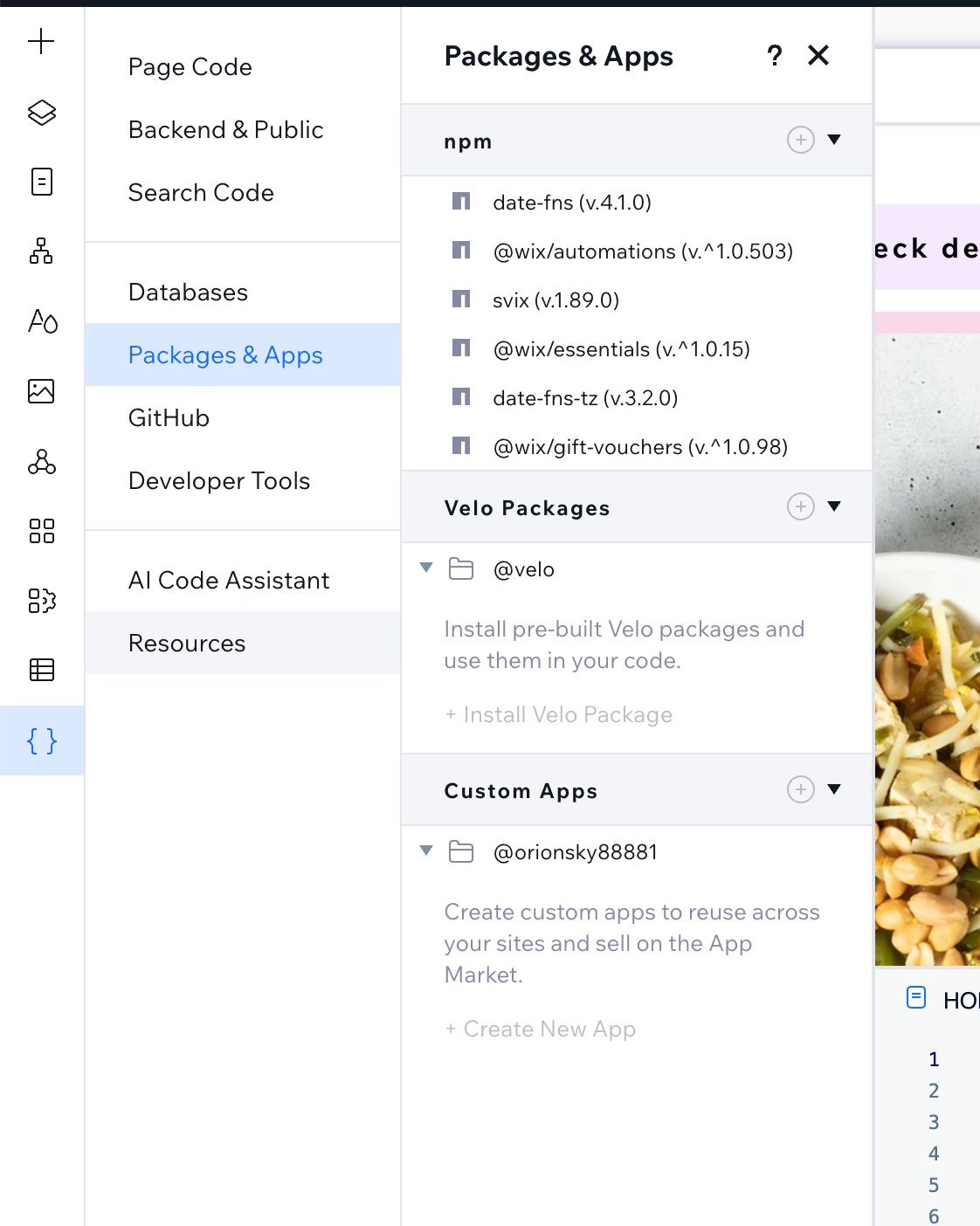Image resolution: width=980 pixels, height=1226 pixels.
Task: Select the Code curly braces icon
Action: (x=42, y=740)
